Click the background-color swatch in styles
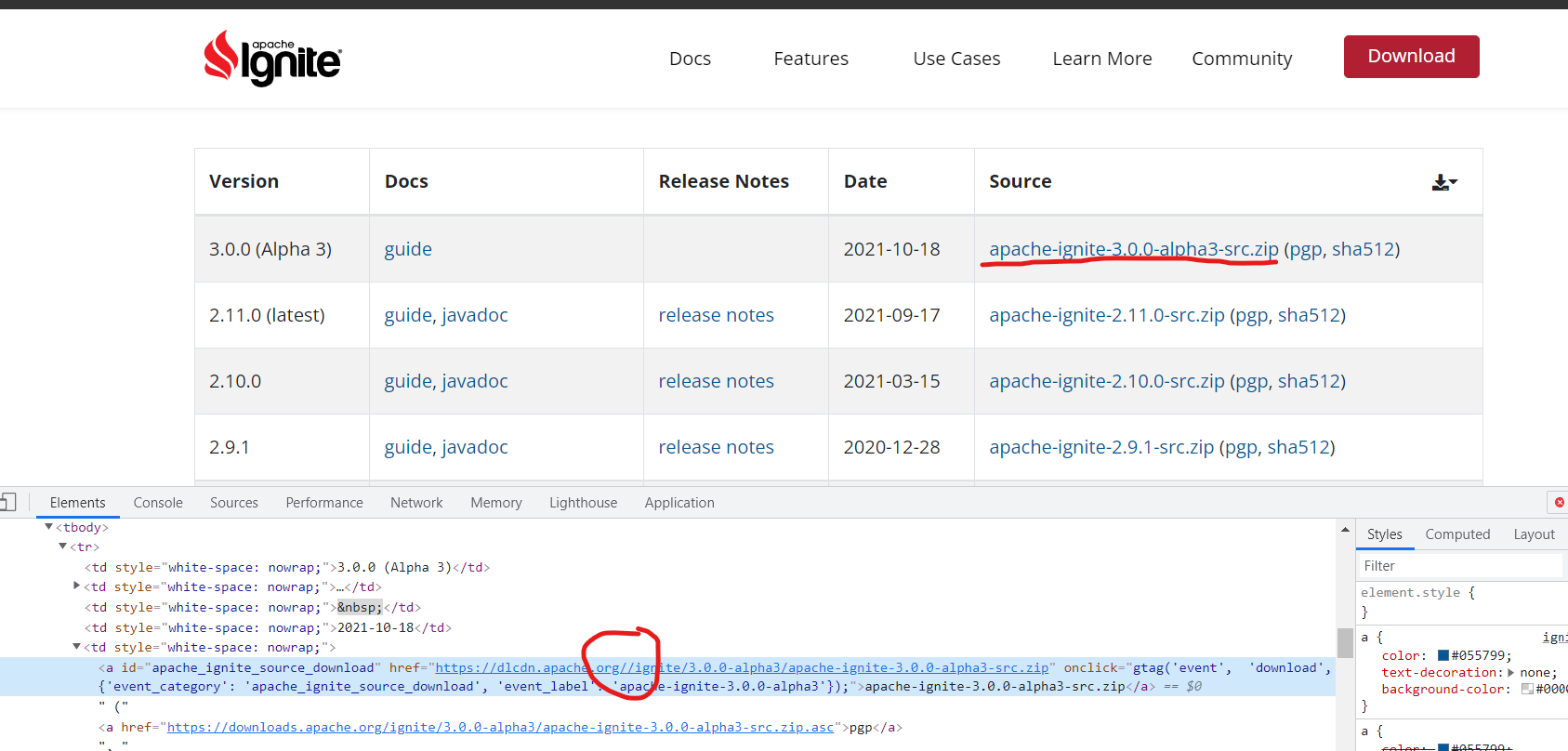Screen dimensions: 1568x751 (1526, 689)
